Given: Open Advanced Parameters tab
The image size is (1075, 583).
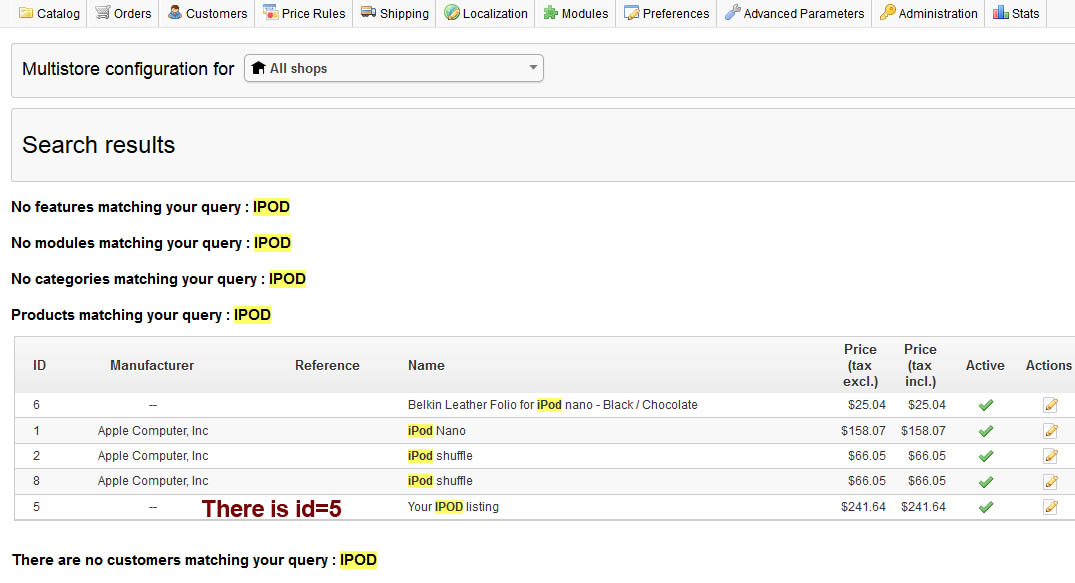Looking at the screenshot, I should coord(795,13).
